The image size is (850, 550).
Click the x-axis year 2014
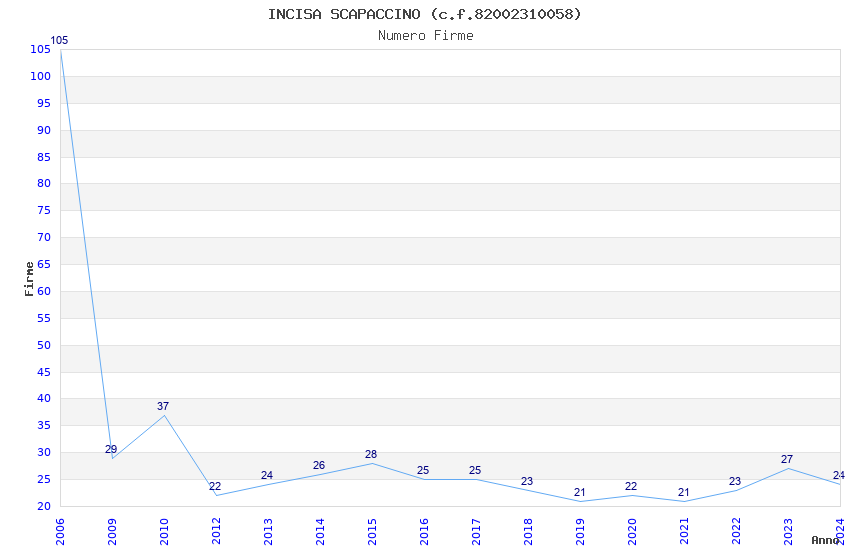(x=320, y=532)
